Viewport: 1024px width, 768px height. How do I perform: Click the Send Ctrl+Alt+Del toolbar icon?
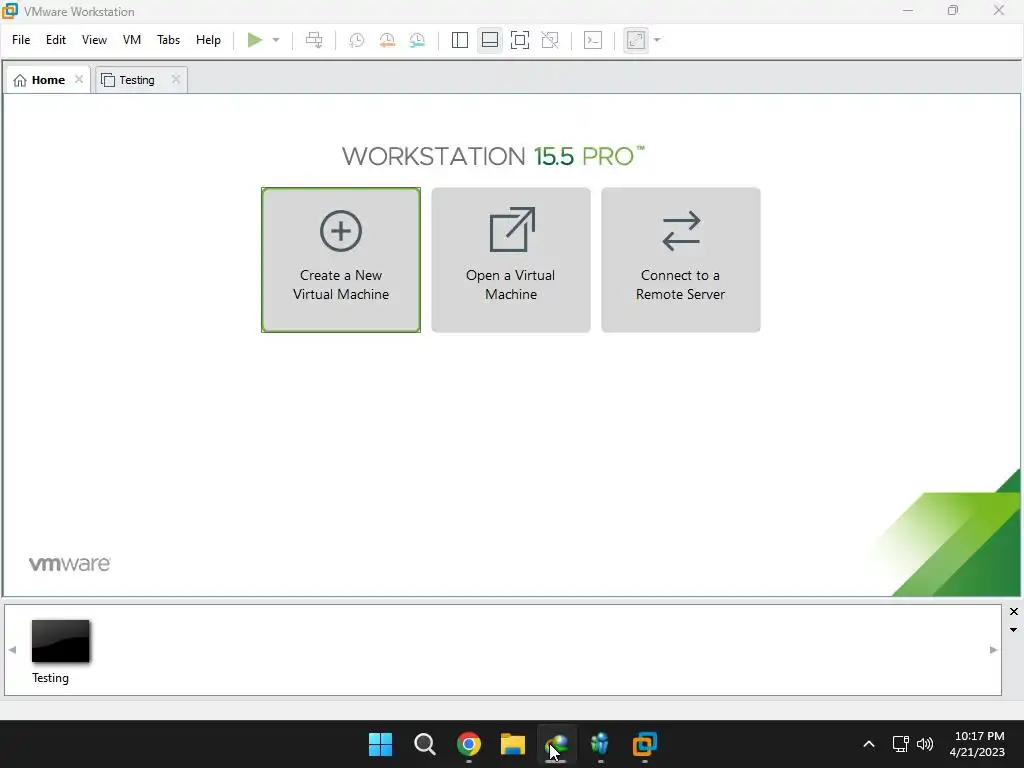314,40
